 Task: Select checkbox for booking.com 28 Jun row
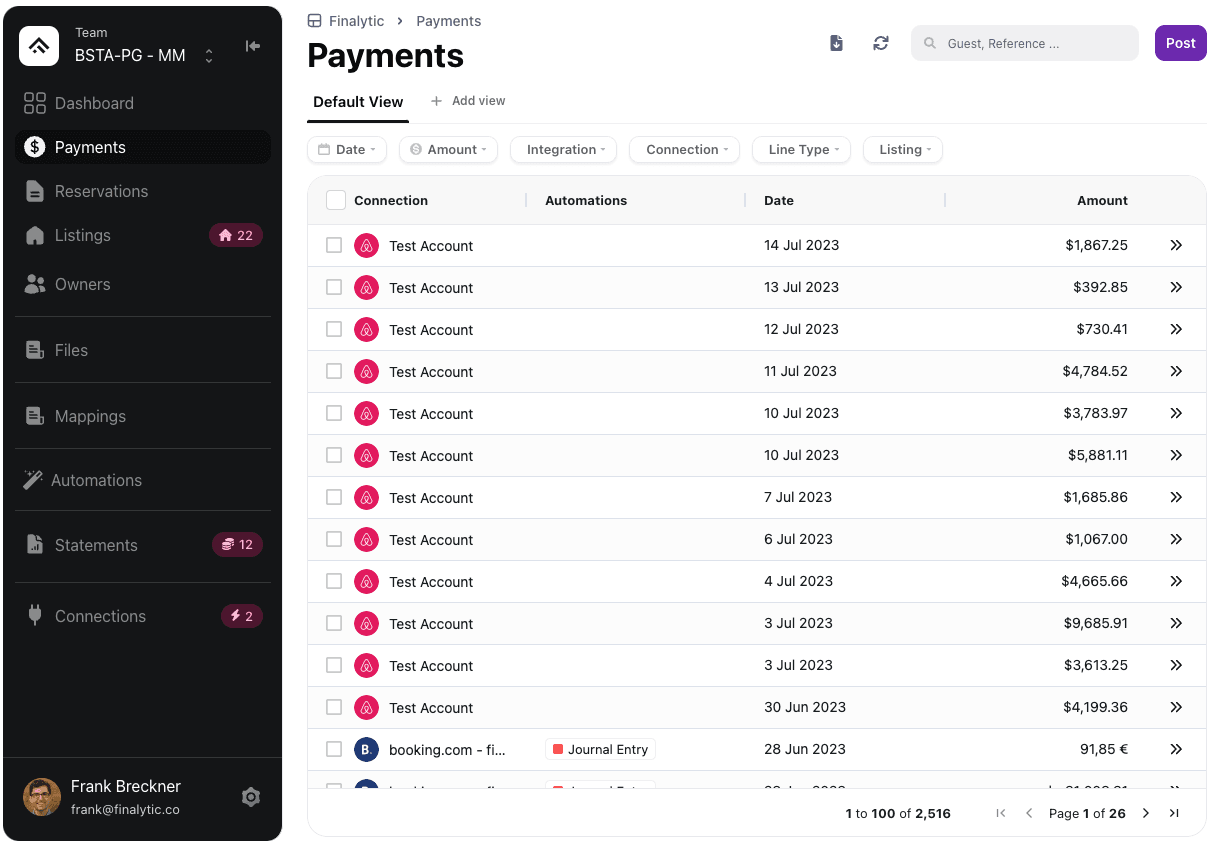334,749
